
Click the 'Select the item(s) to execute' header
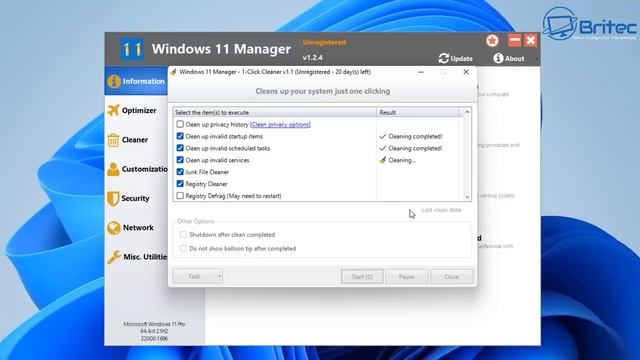click(275, 112)
